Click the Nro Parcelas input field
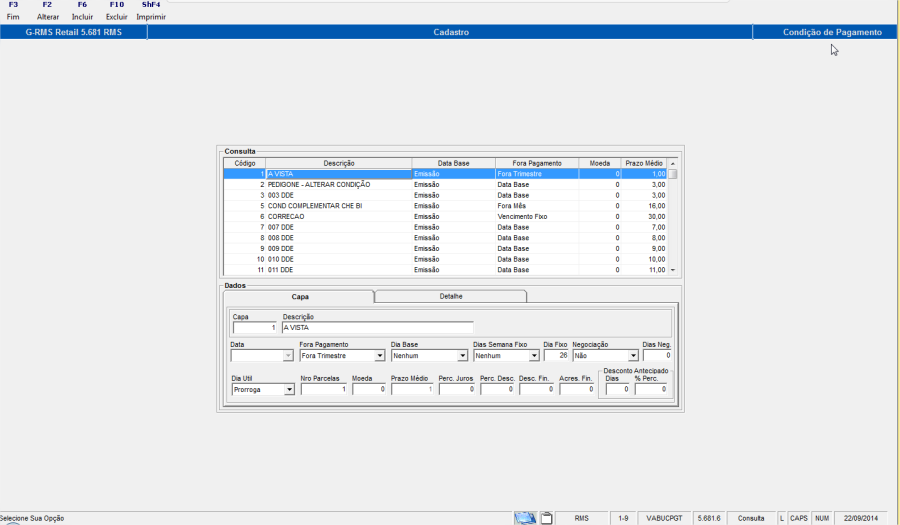The width and height of the screenshot is (900, 525). [324, 390]
